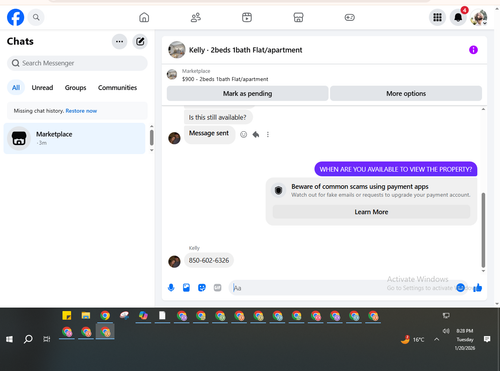
Task: Open Sticky Notes from taskbar
Action: point(67,315)
